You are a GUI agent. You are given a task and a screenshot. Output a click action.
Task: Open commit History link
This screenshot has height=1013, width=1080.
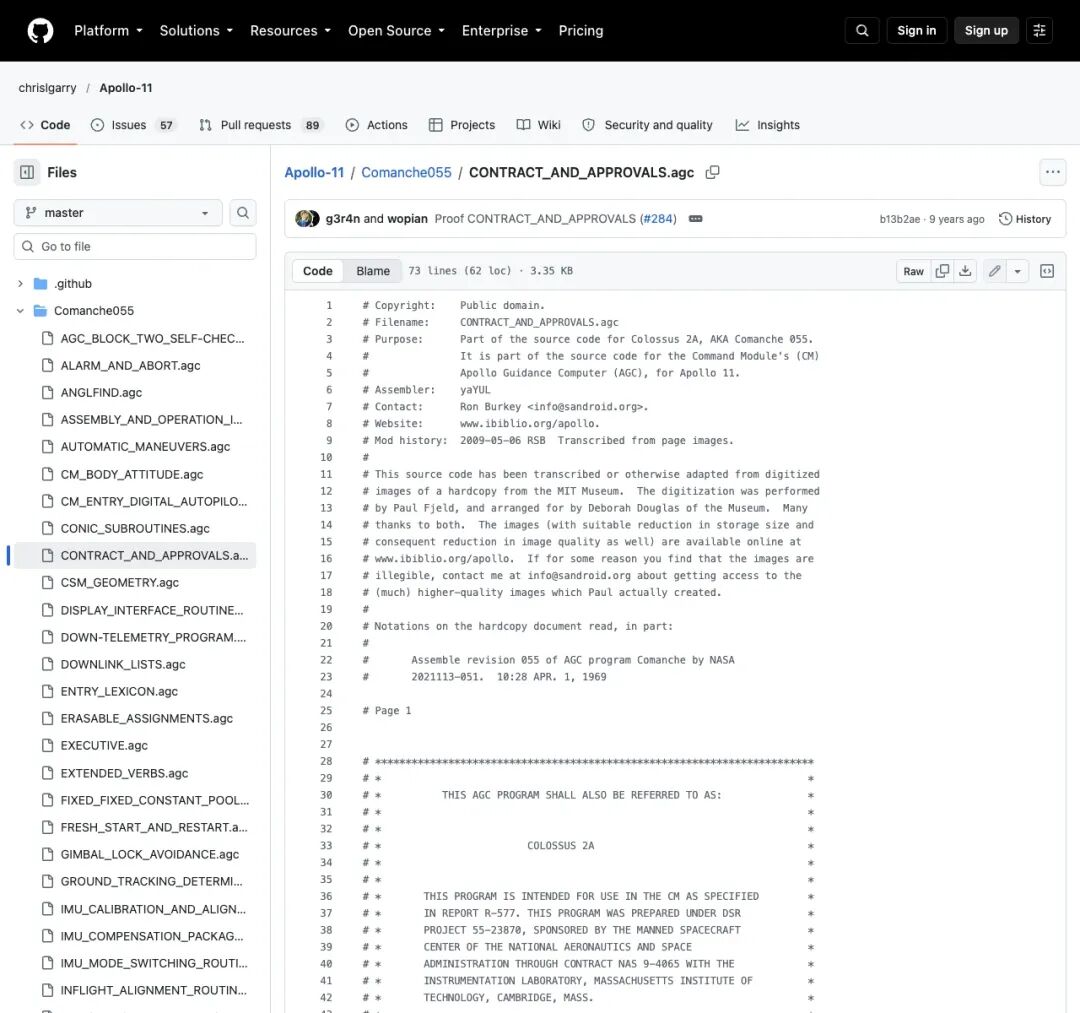(x=1025, y=219)
